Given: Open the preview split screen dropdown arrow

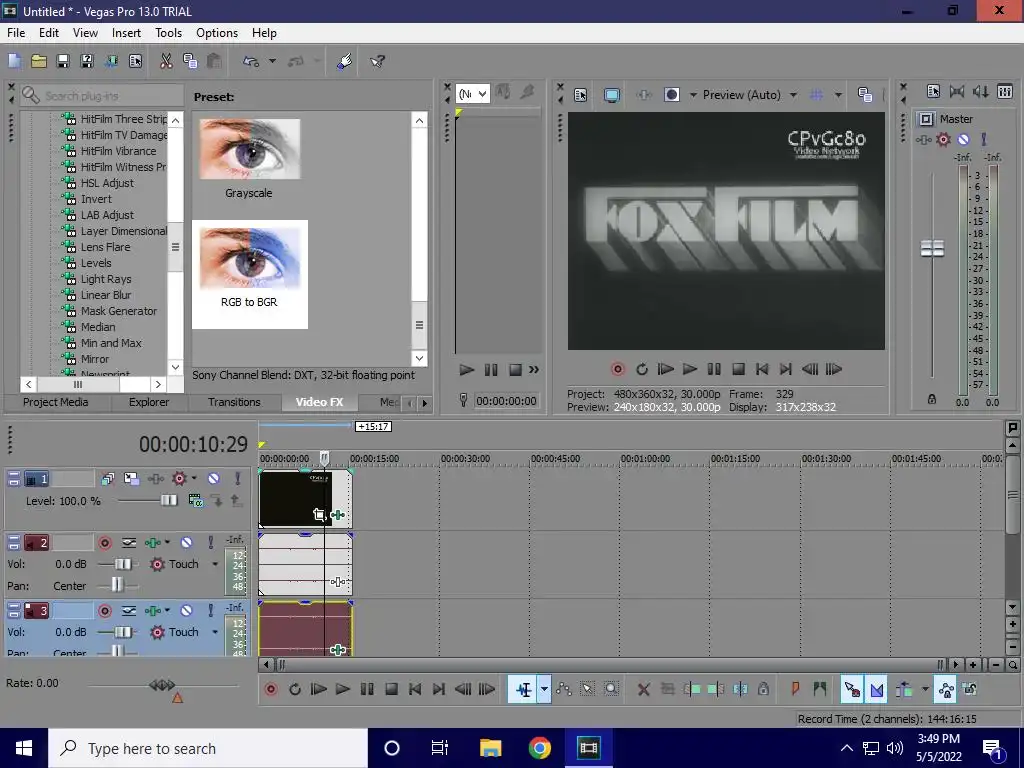Looking at the screenshot, I should coord(692,95).
